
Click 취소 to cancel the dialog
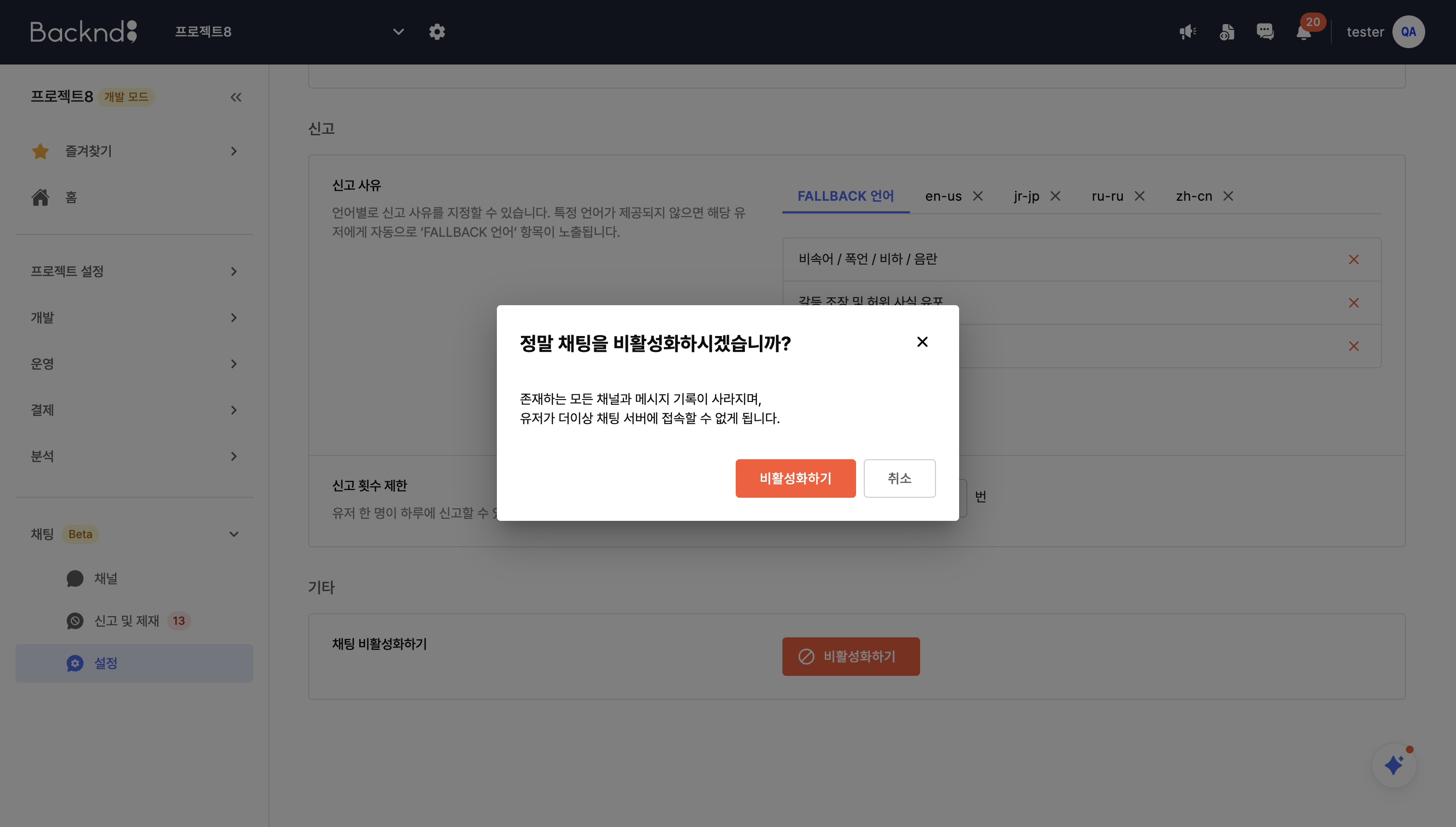[899, 478]
